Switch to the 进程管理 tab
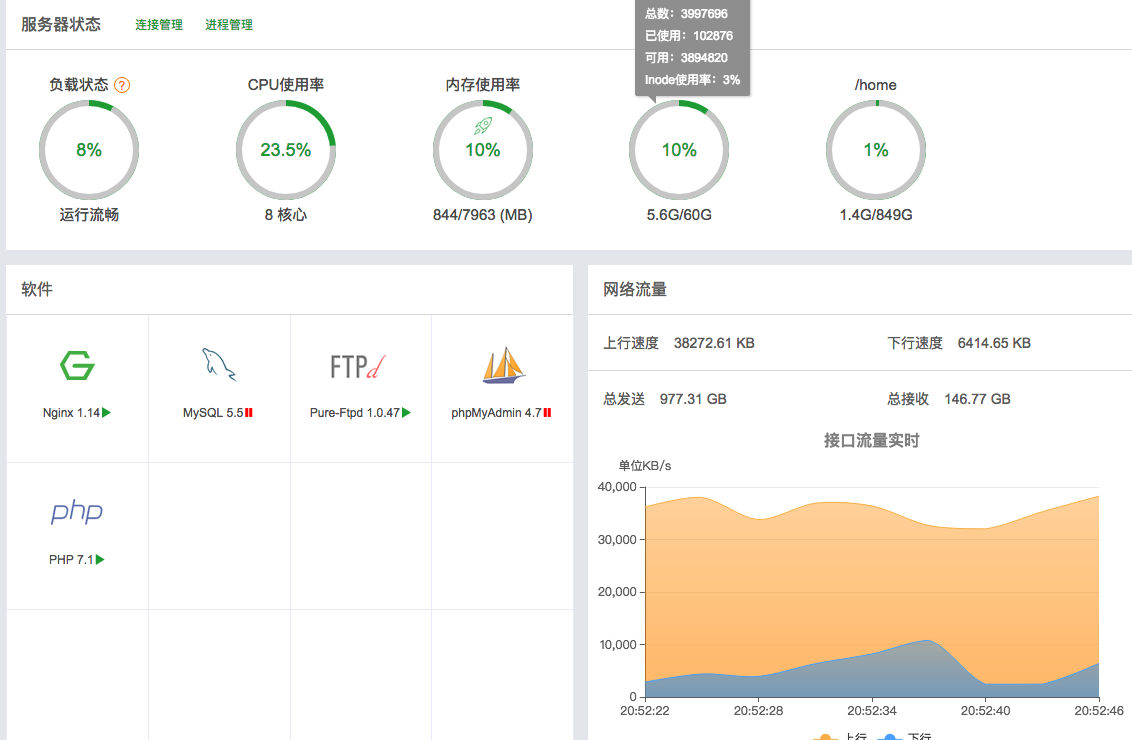 (x=229, y=25)
